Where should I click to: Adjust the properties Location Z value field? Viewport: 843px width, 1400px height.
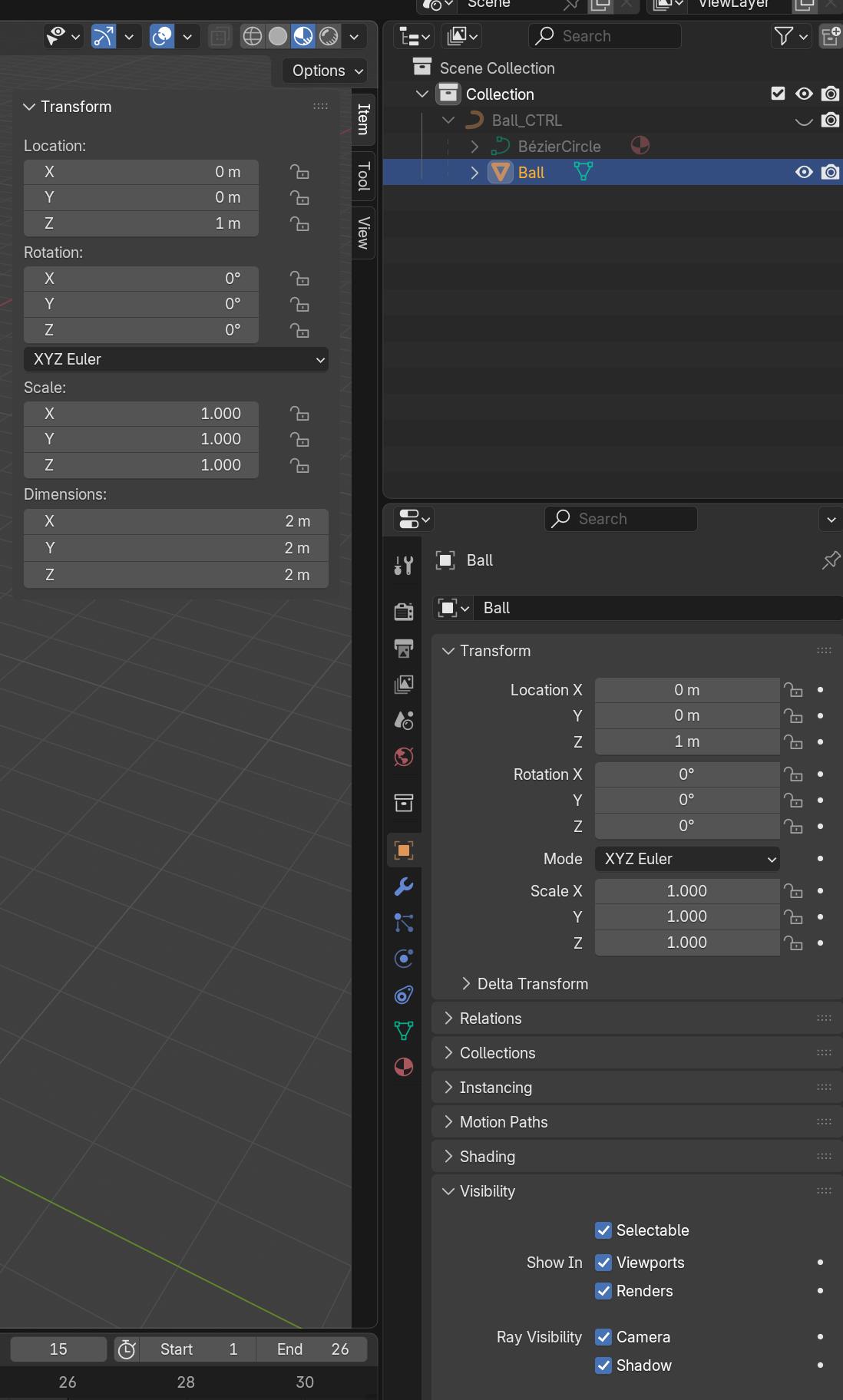(x=687, y=741)
